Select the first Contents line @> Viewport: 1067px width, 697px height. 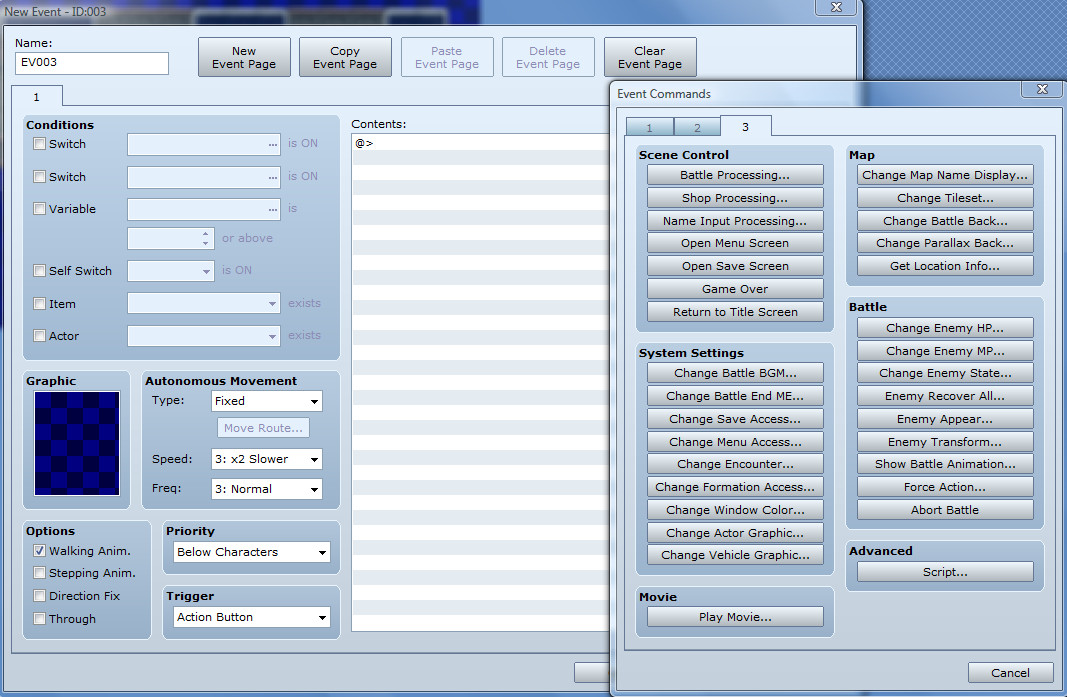coord(480,143)
